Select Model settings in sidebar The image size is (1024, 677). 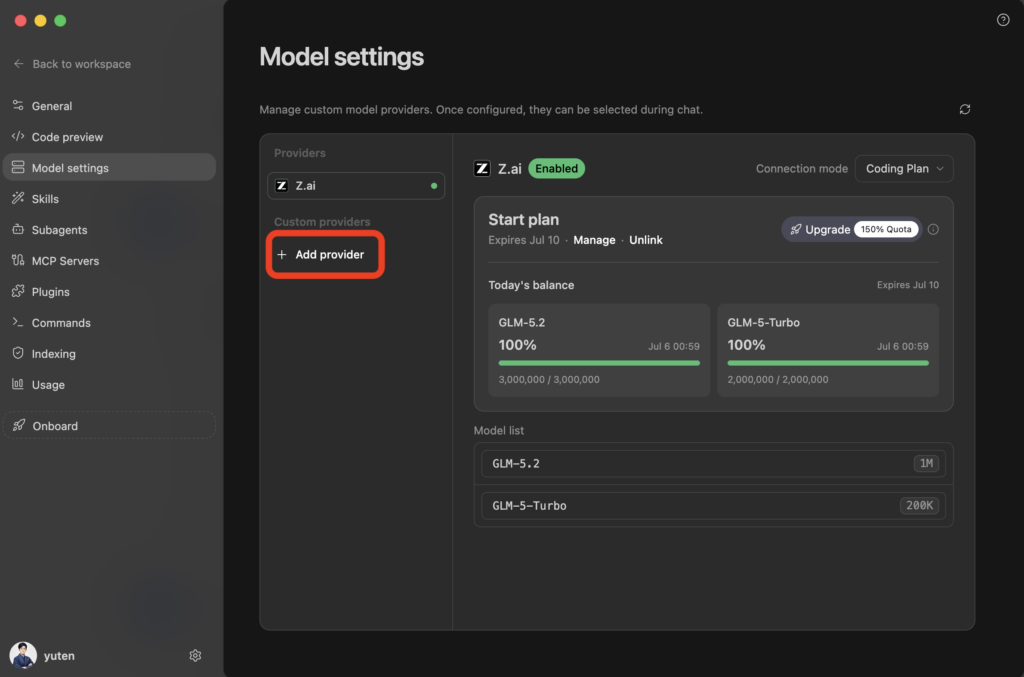pos(109,168)
